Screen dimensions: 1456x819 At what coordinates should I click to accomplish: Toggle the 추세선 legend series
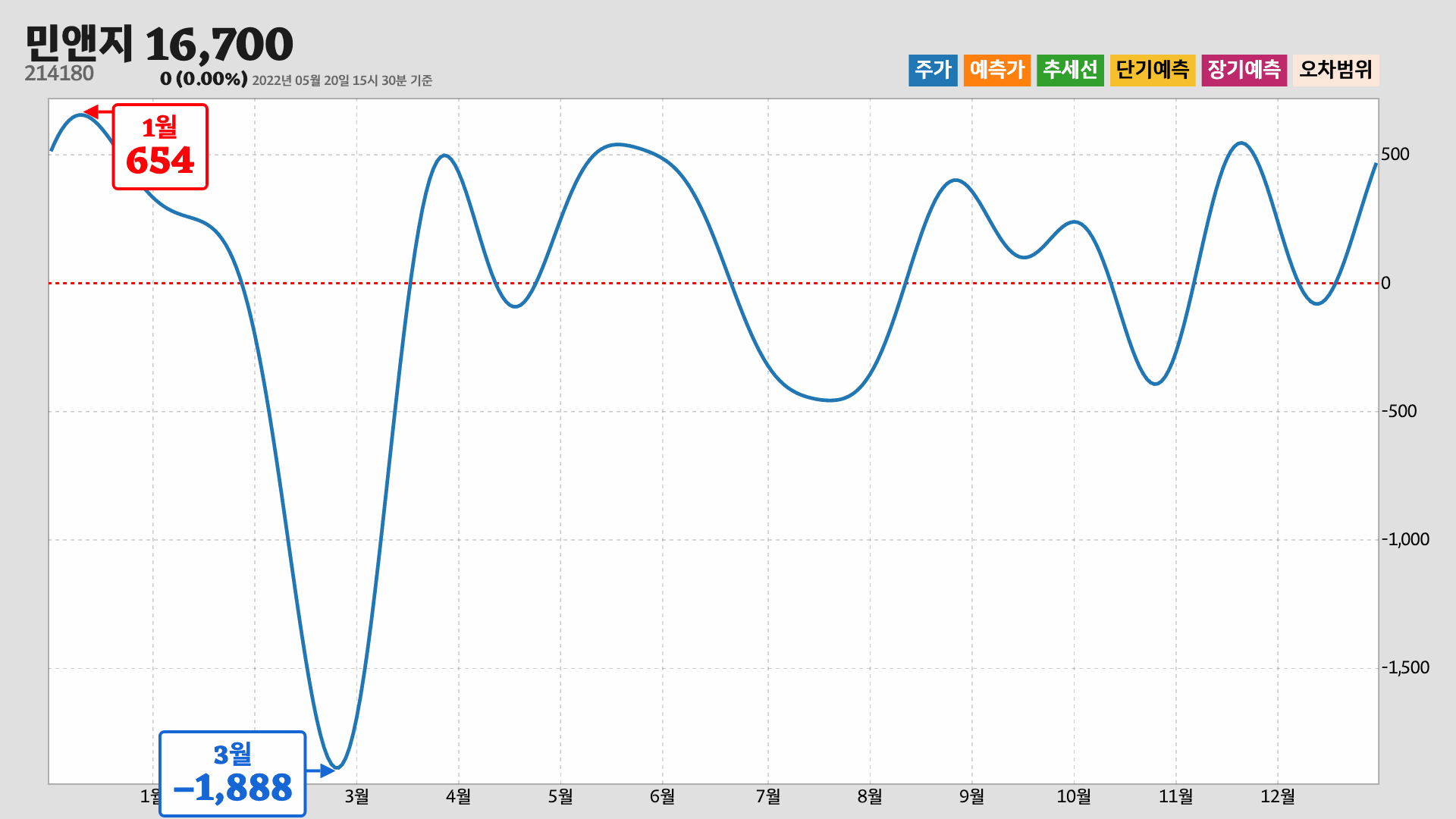[x=1070, y=70]
